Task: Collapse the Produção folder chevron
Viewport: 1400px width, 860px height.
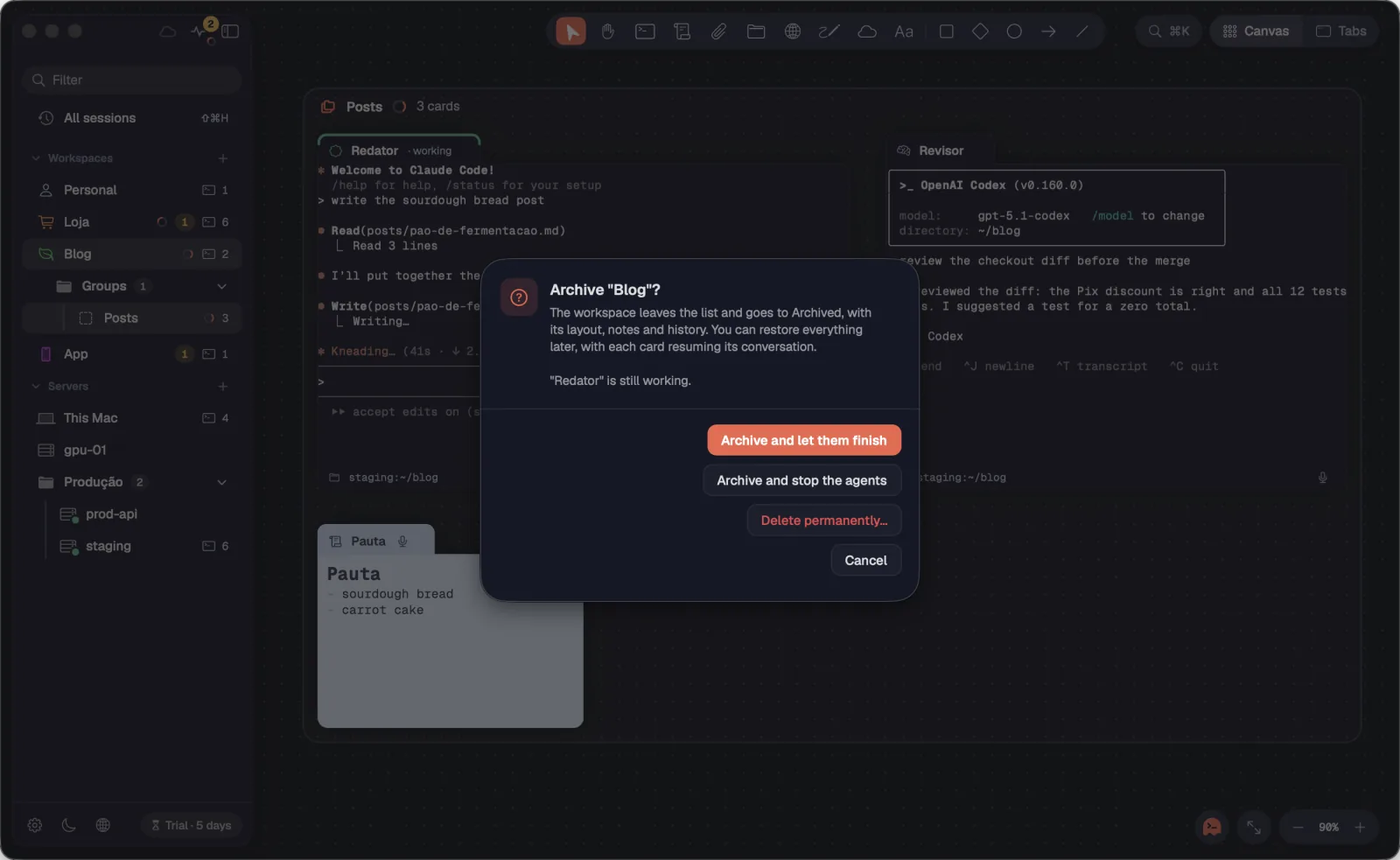Action: [221, 482]
